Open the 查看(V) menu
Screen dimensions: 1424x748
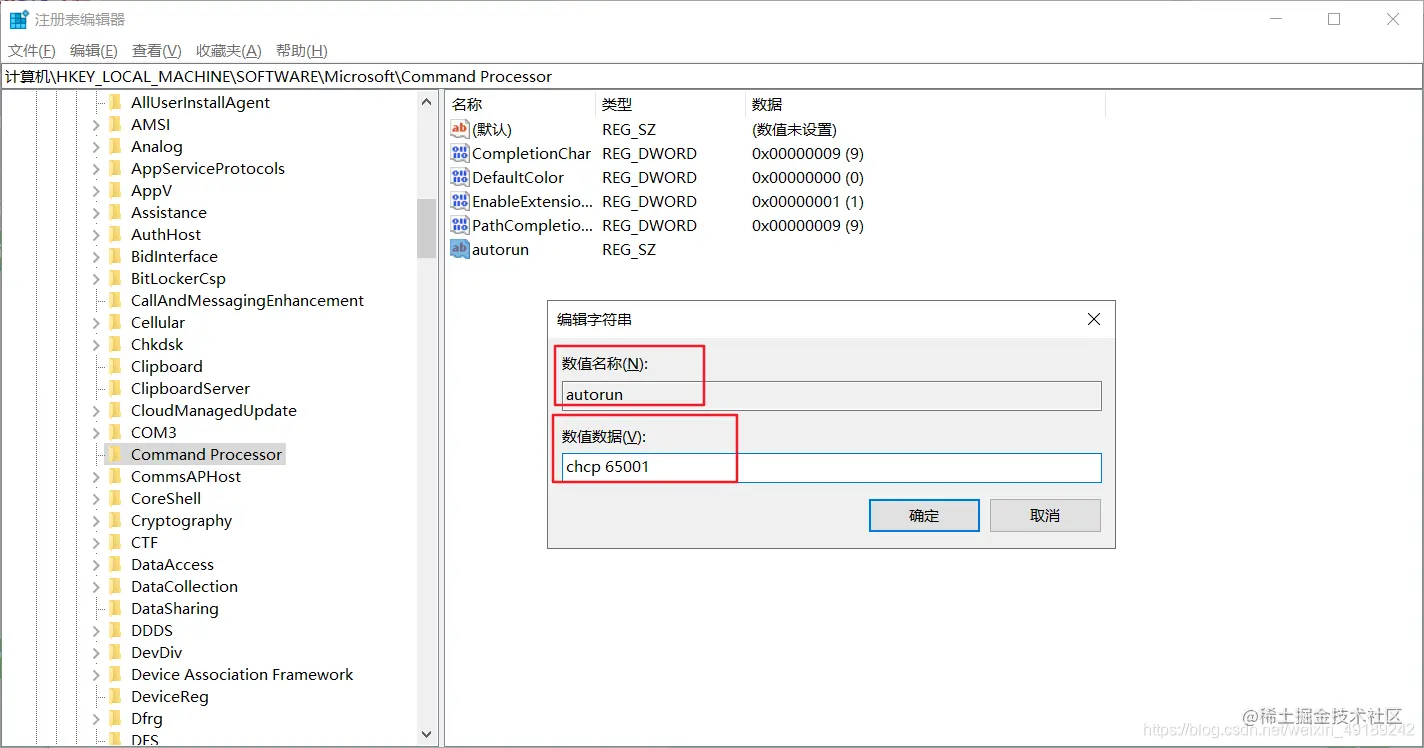point(157,51)
